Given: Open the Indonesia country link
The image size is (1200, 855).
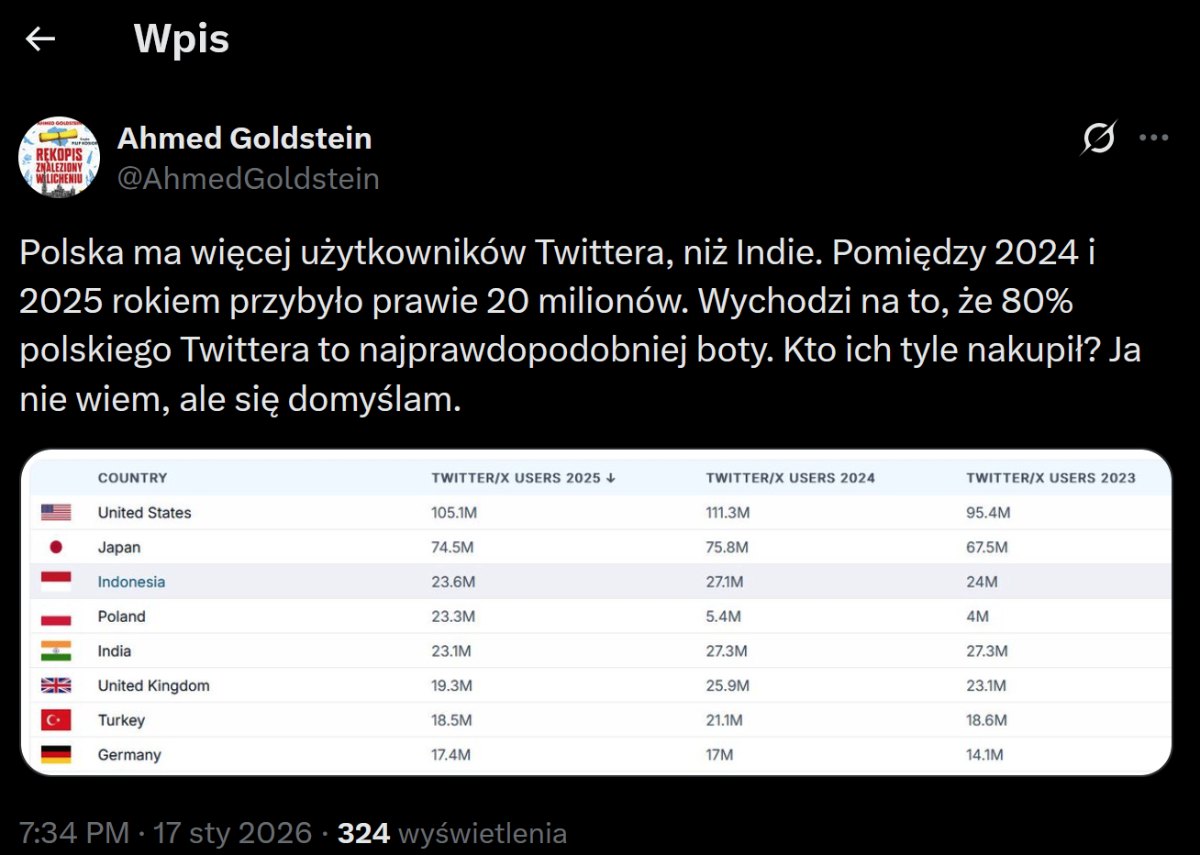Looking at the screenshot, I should click(131, 582).
